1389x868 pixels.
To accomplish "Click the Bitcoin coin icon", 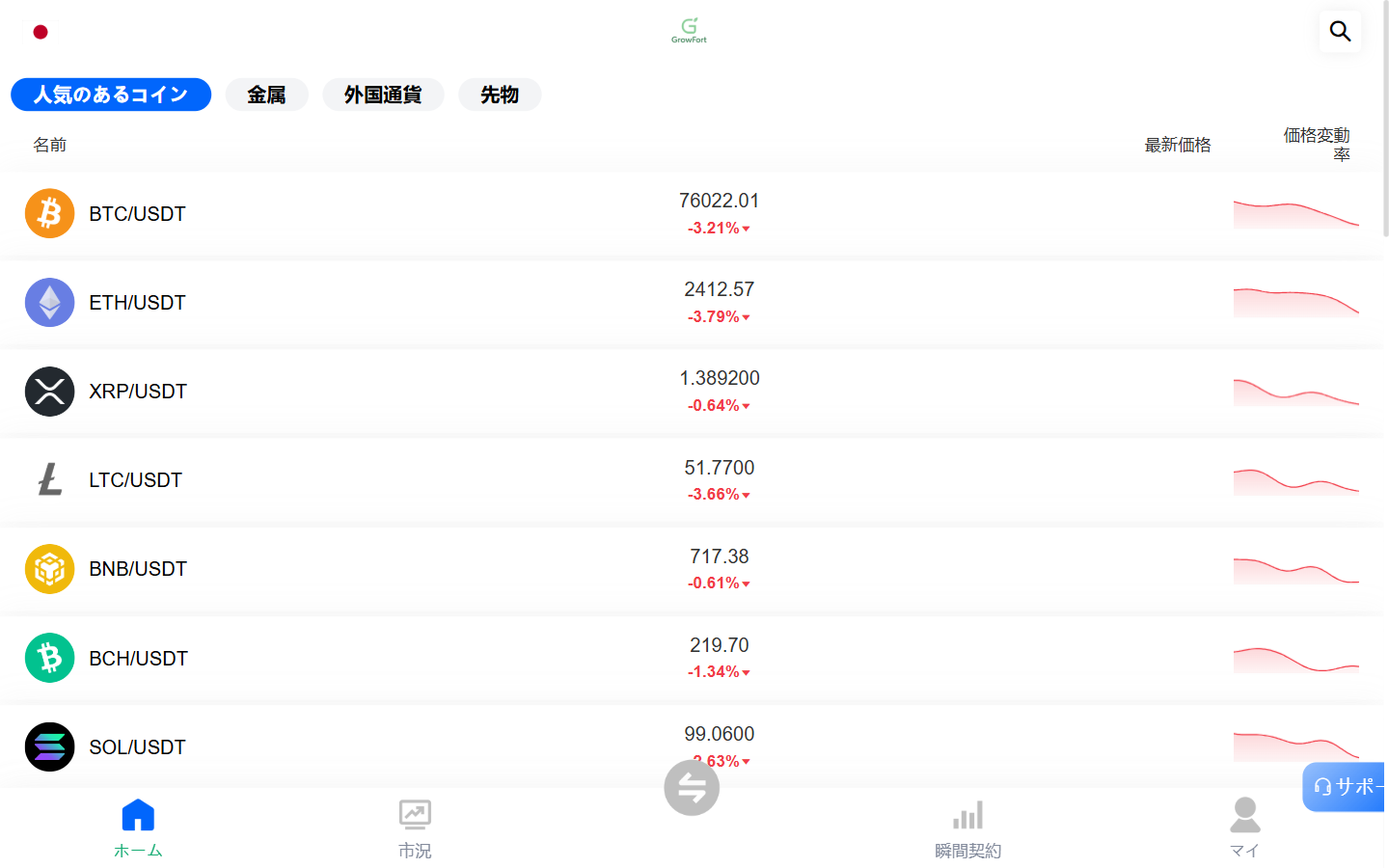I will (49, 213).
